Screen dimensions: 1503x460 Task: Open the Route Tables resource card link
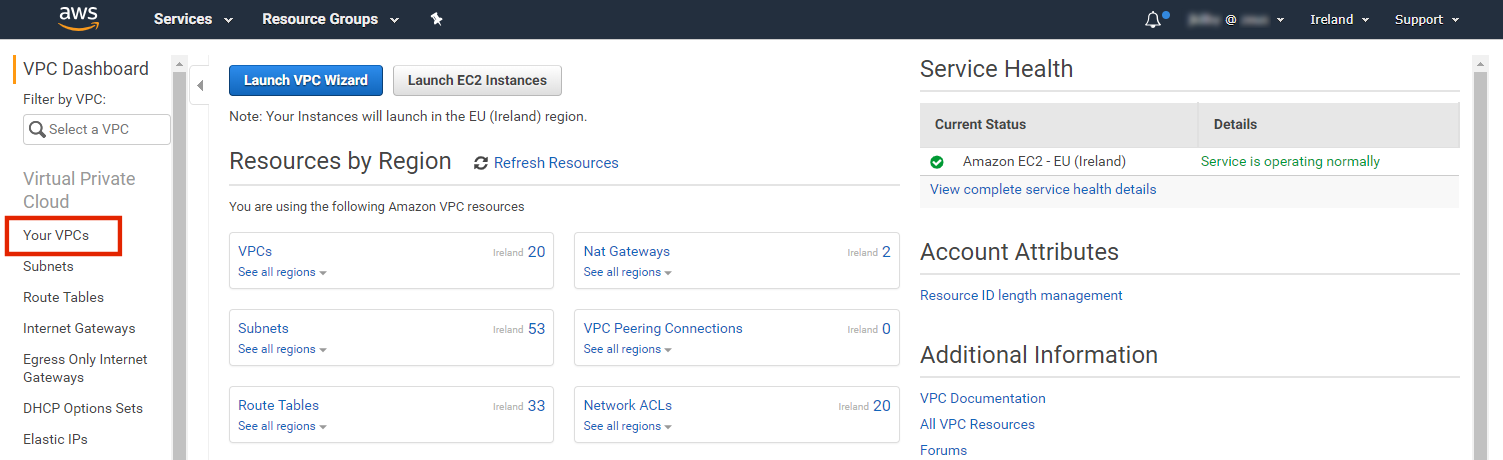click(x=278, y=405)
